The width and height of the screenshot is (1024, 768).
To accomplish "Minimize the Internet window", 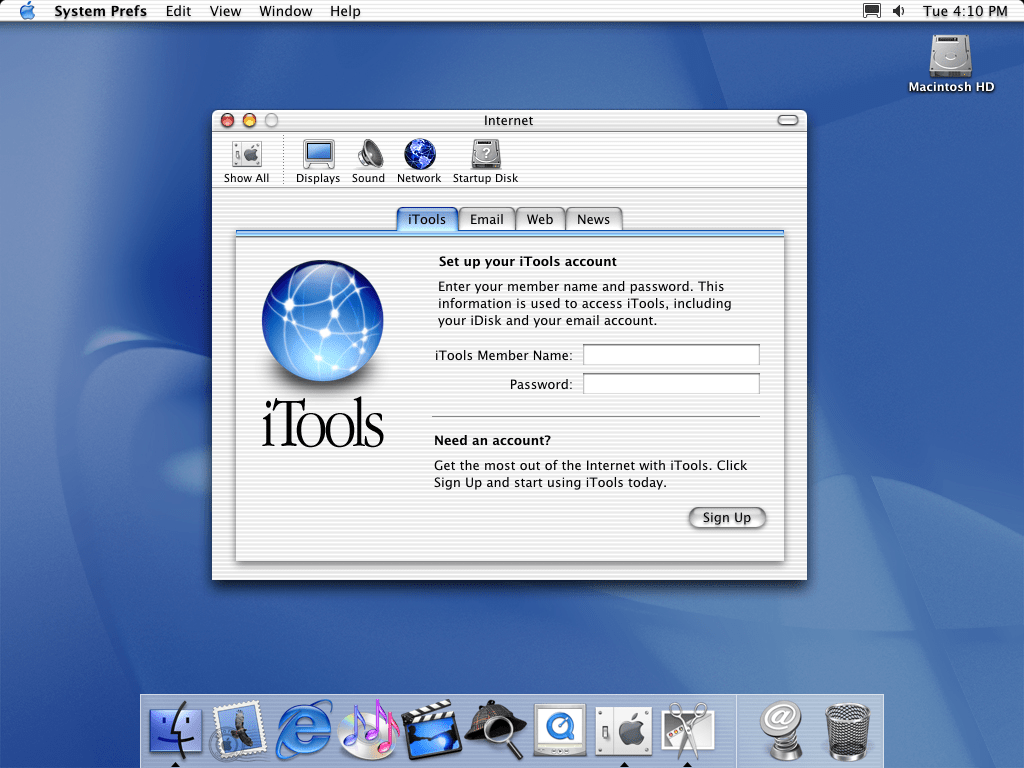I will (x=249, y=120).
